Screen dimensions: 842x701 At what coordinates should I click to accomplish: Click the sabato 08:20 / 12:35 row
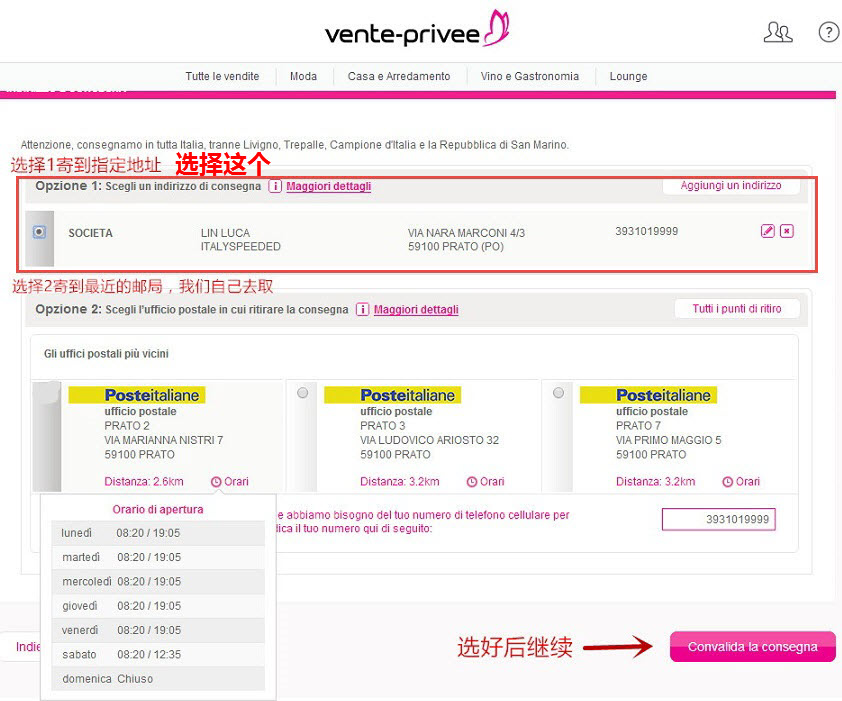(158, 655)
